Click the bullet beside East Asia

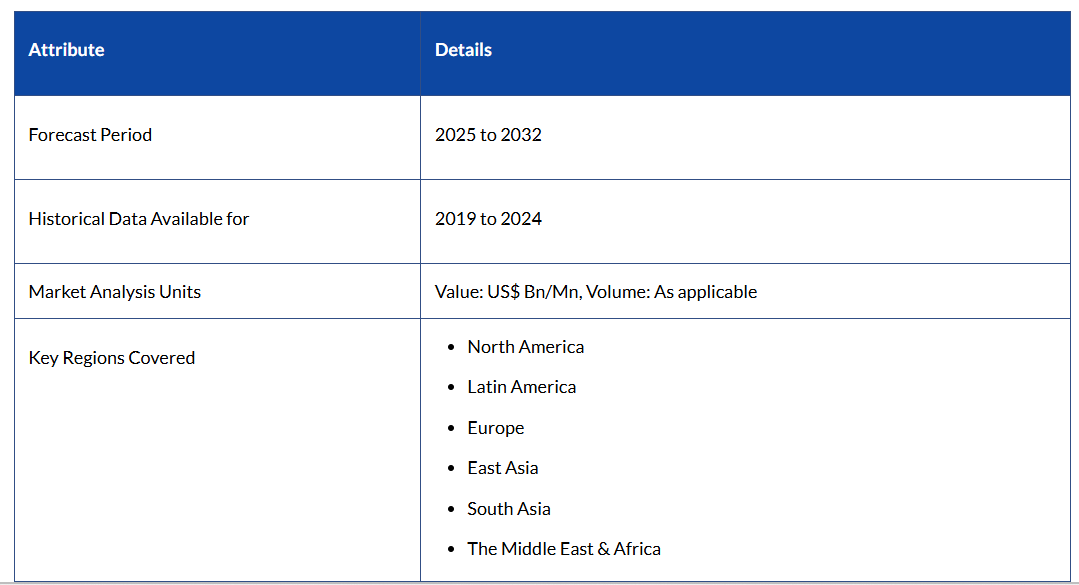point(452,469)
